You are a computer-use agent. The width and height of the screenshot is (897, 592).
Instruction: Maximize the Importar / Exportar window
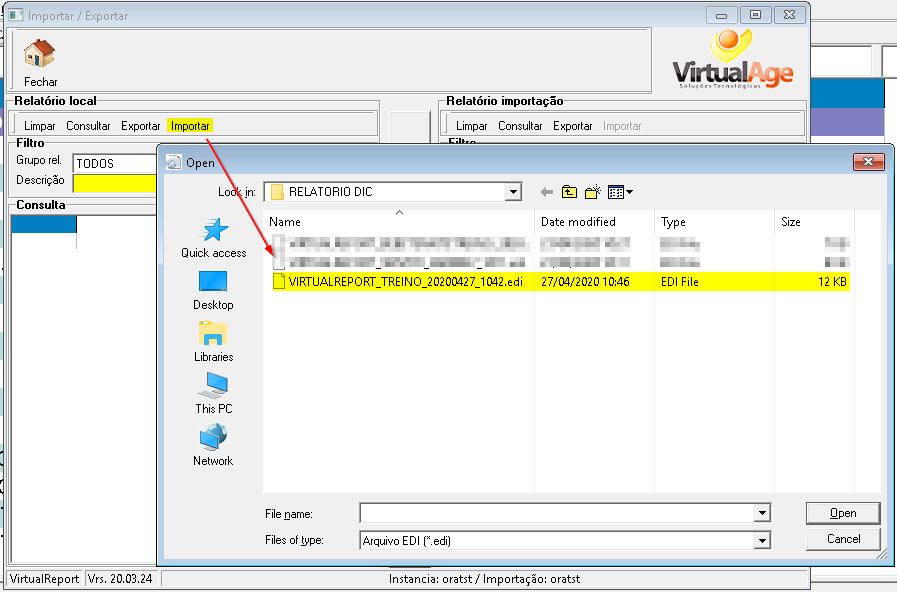[755, 15]
